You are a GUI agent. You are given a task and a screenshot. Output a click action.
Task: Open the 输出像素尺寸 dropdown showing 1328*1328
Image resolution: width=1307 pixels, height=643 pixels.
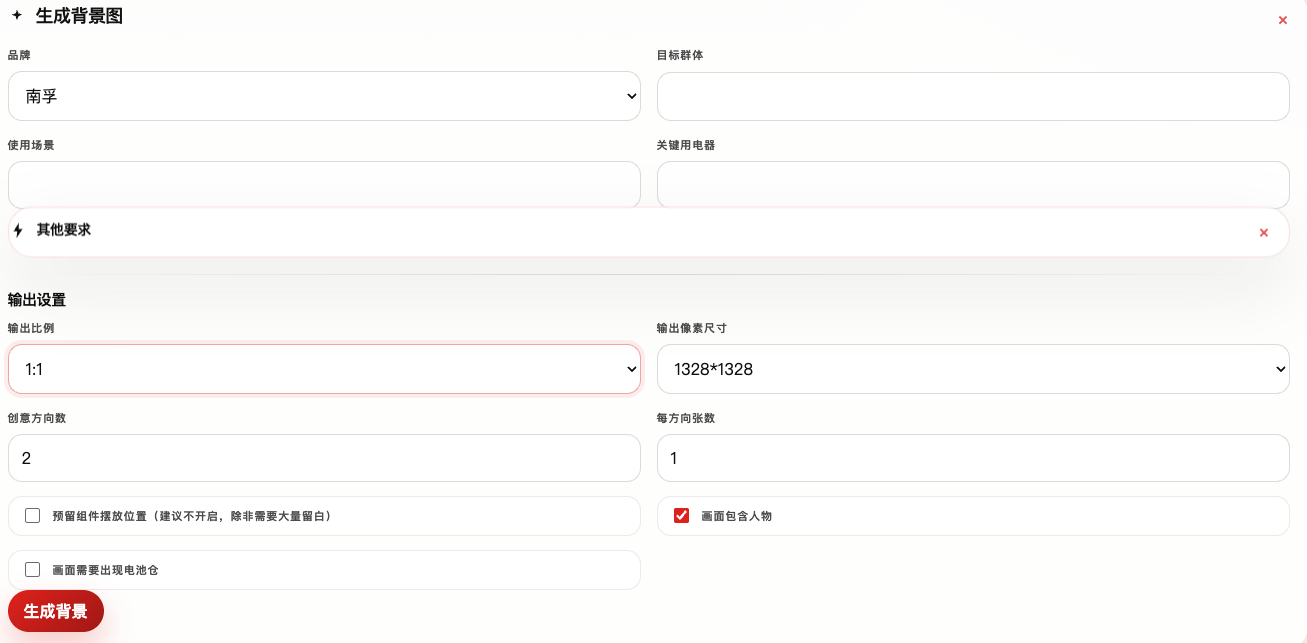pyautogui.click(x=973, y=369)
